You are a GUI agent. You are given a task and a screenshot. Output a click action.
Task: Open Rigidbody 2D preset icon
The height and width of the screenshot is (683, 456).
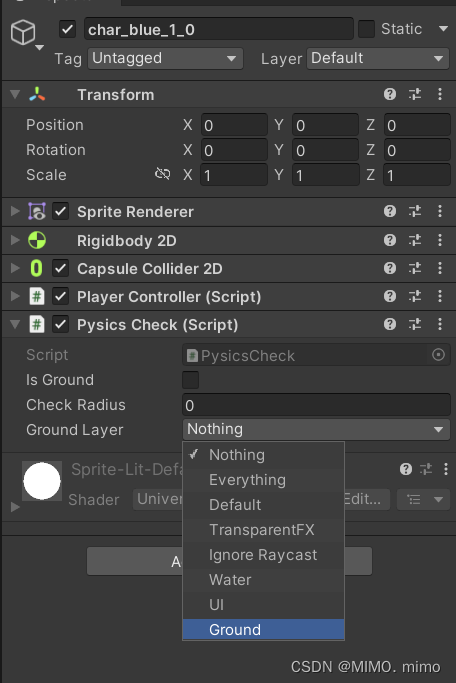click(x=415, y=240)
